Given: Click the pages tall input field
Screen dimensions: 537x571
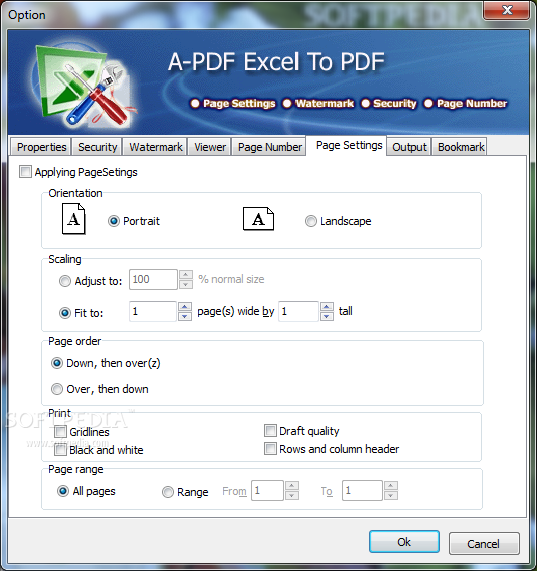Looking at the screenshot, I should coord(299,311).
